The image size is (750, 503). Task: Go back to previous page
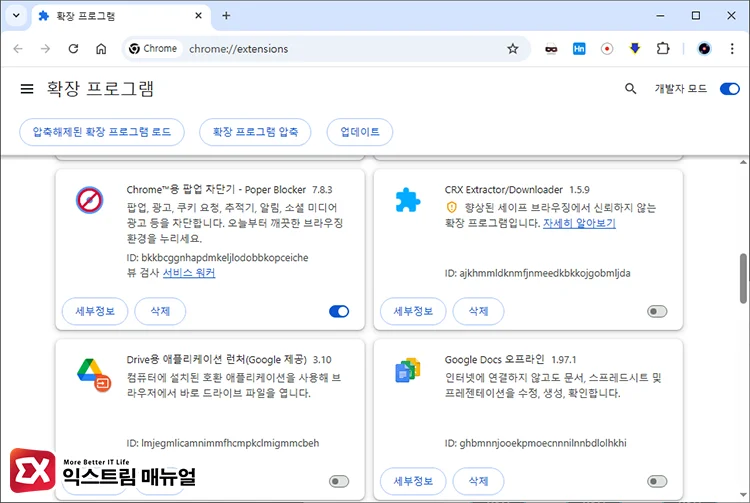click(x=18, y=49)
